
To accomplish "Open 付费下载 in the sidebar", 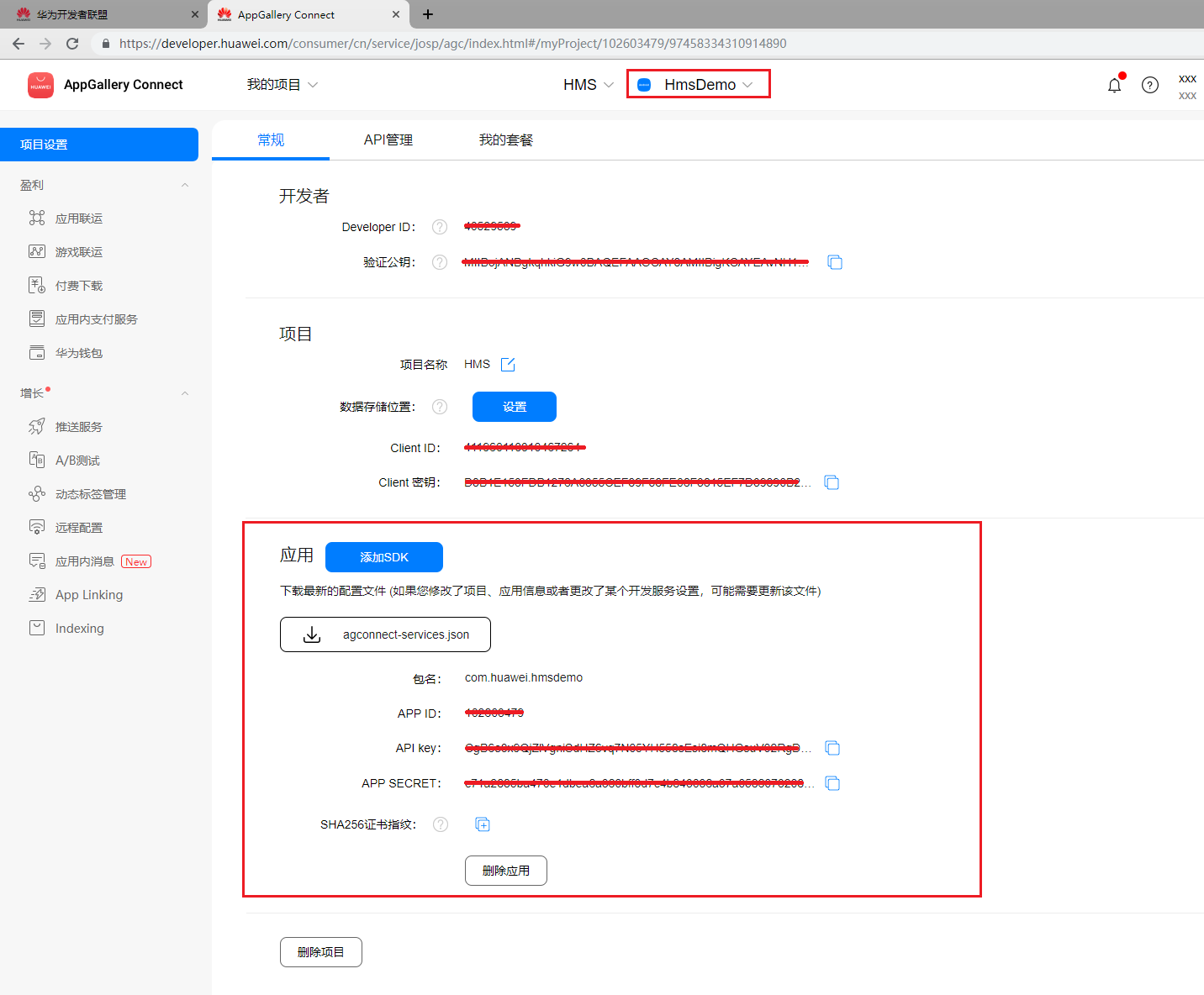I will (79, 286).
